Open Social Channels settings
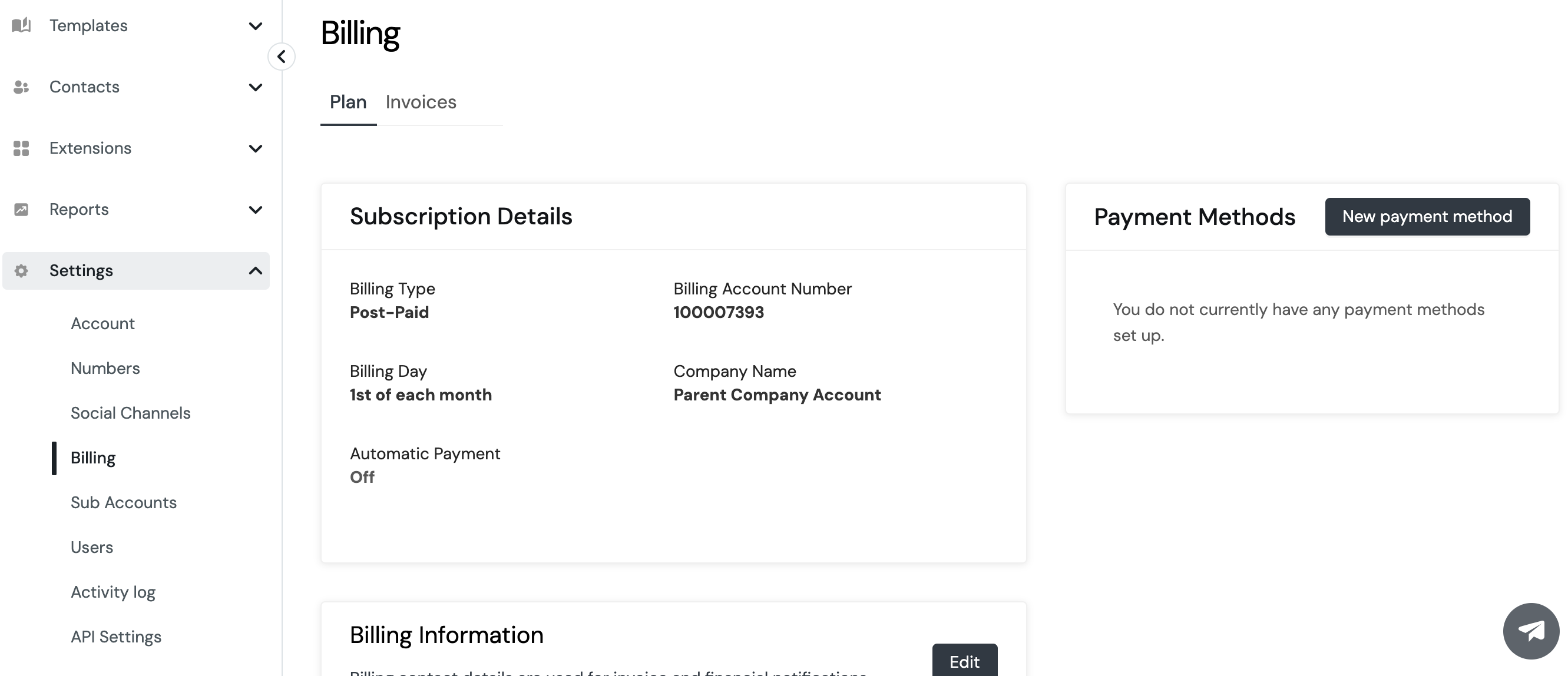This screenshot has height=676, width=1568. [131, 413]
